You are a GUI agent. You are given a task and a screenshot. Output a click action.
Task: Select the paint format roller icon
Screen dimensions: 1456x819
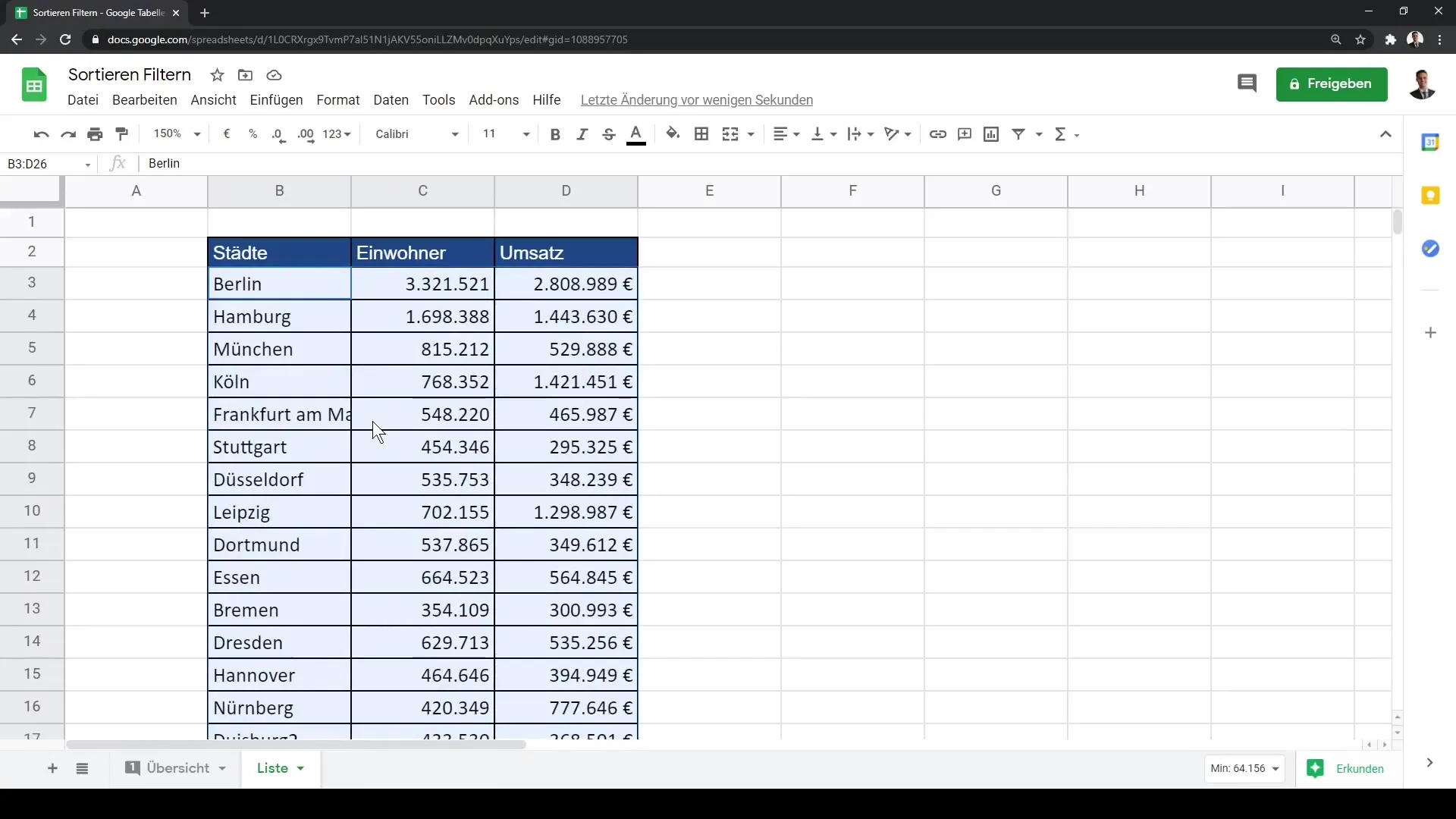tap(122, 134)
